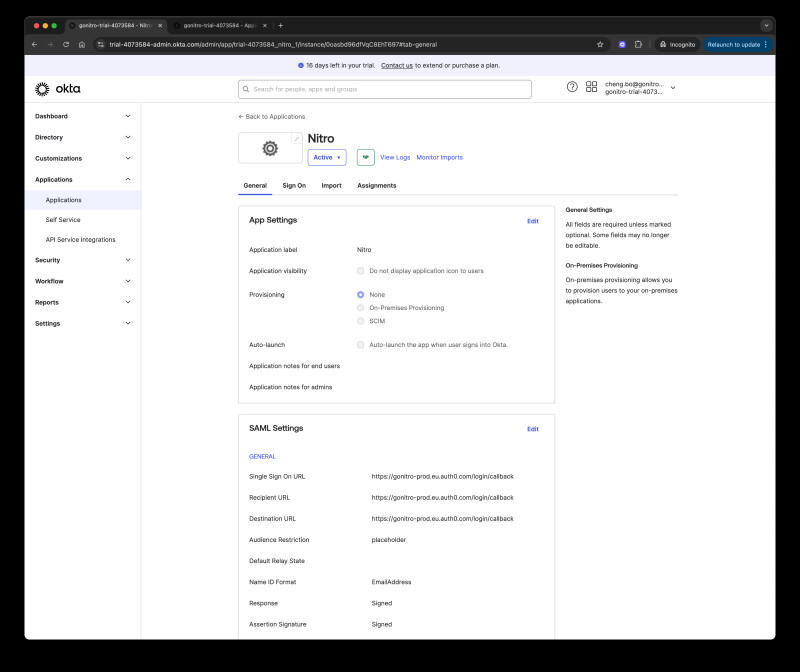
Task: Expand the Customizations menu
Action: [83, 158]
